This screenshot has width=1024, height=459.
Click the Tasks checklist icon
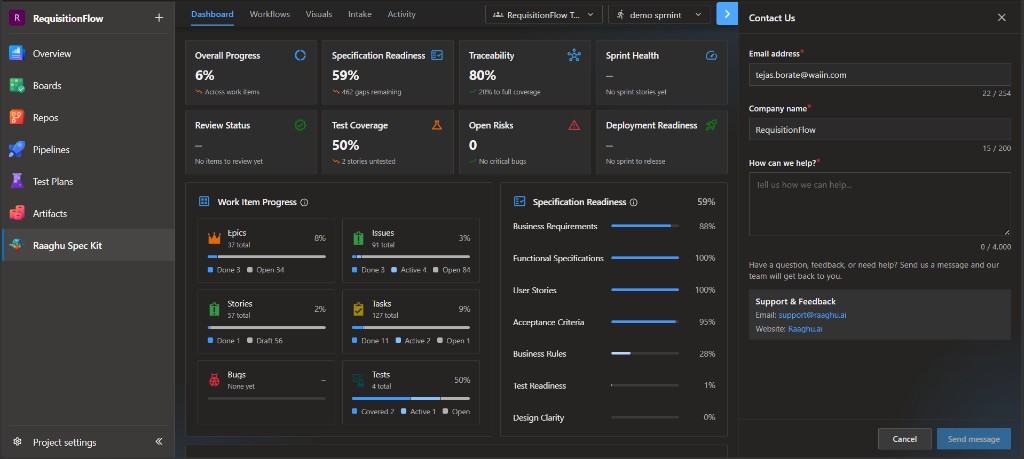(x=359, y=309)
